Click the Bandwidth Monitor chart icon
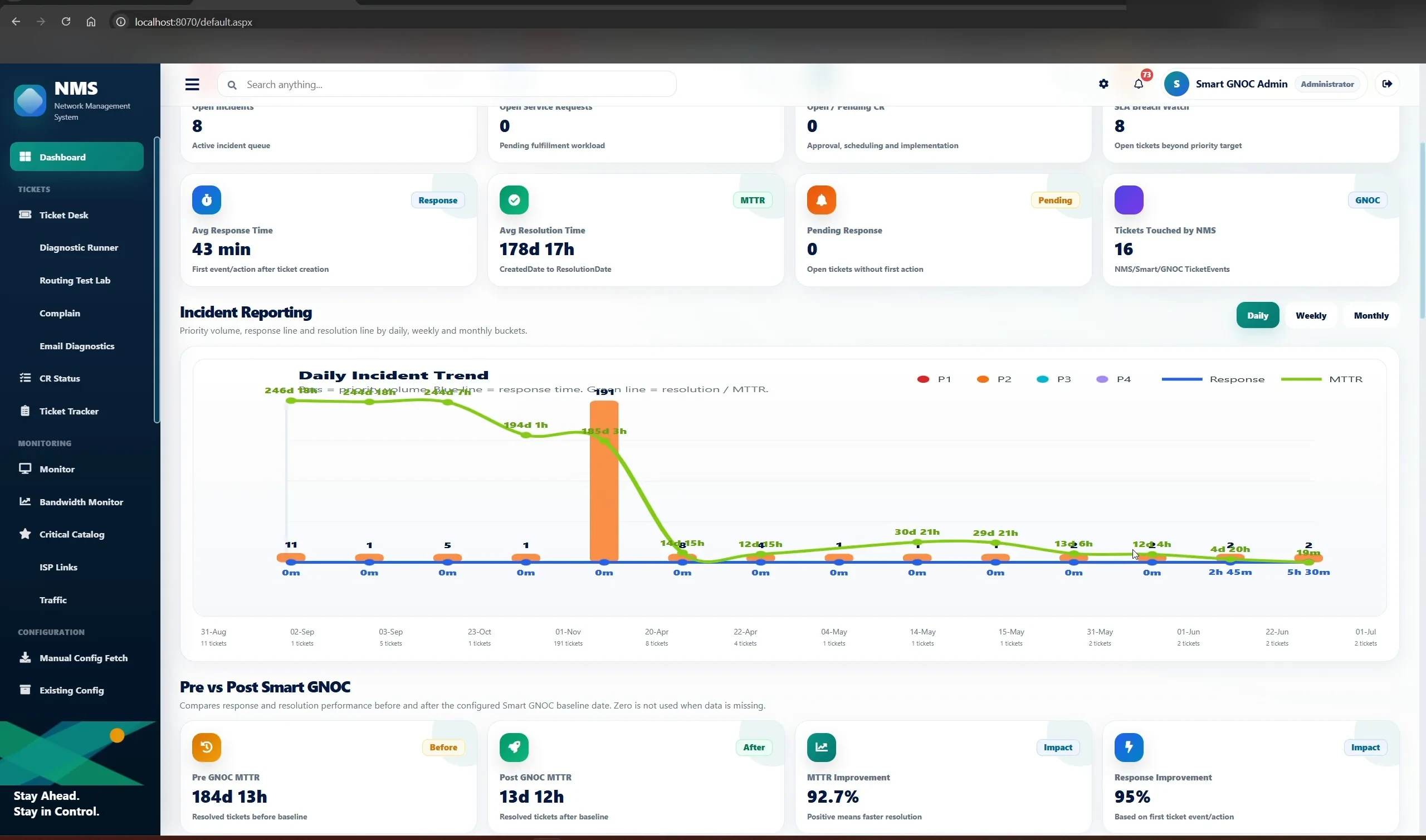 tap(25, 501)
